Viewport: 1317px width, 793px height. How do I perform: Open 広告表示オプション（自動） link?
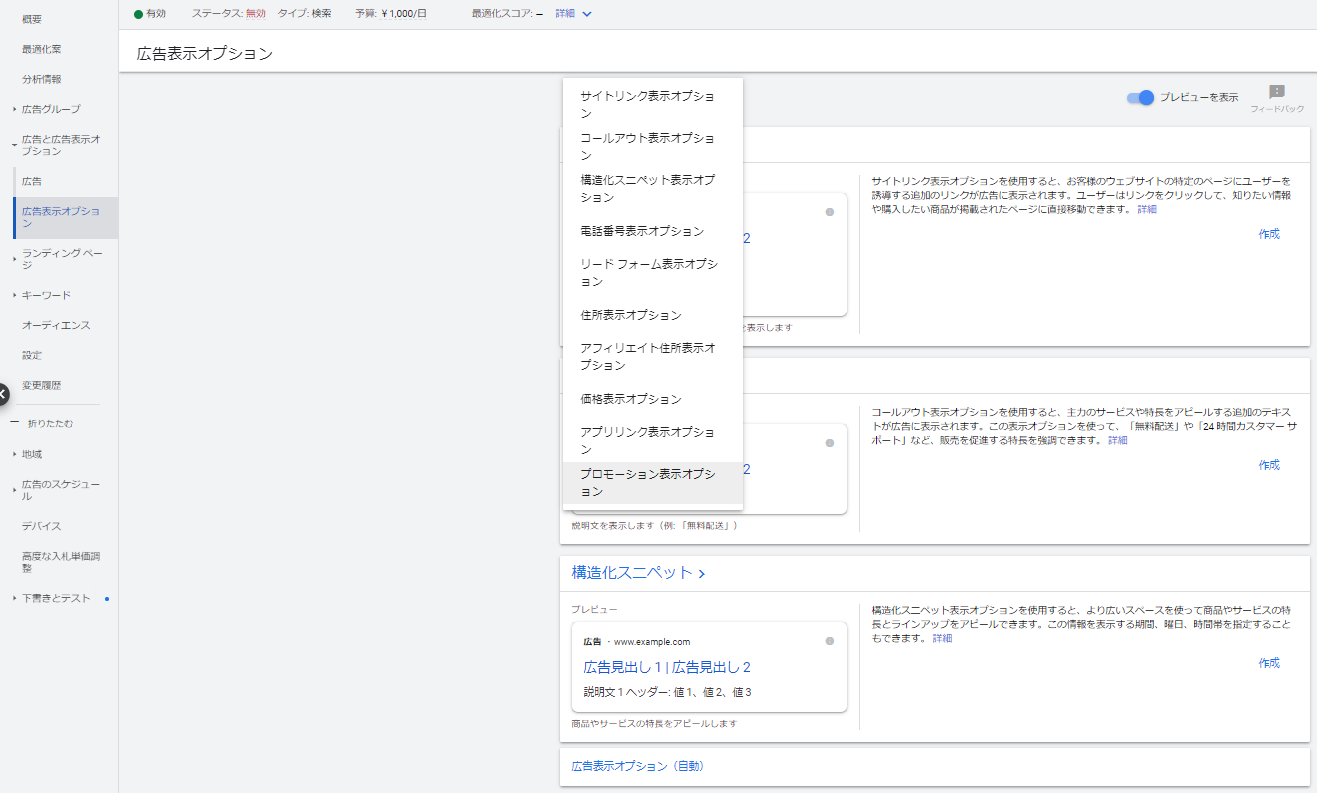(637, 766)
